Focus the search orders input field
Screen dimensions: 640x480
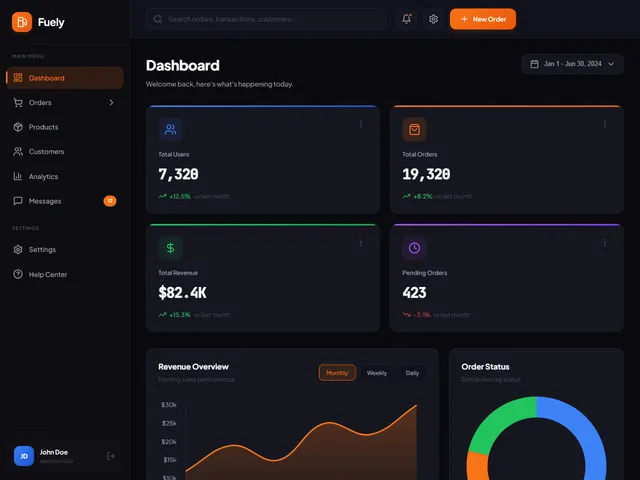pos(266,19)
